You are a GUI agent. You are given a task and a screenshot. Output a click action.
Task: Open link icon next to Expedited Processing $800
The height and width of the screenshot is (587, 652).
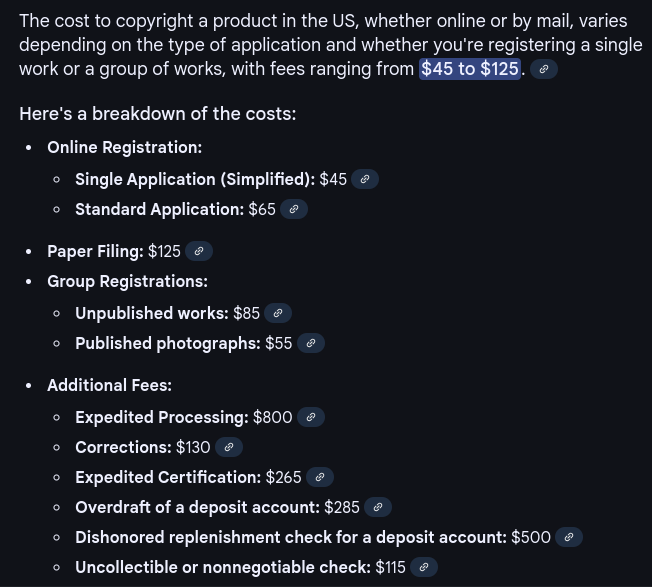(x=311, y=417)
